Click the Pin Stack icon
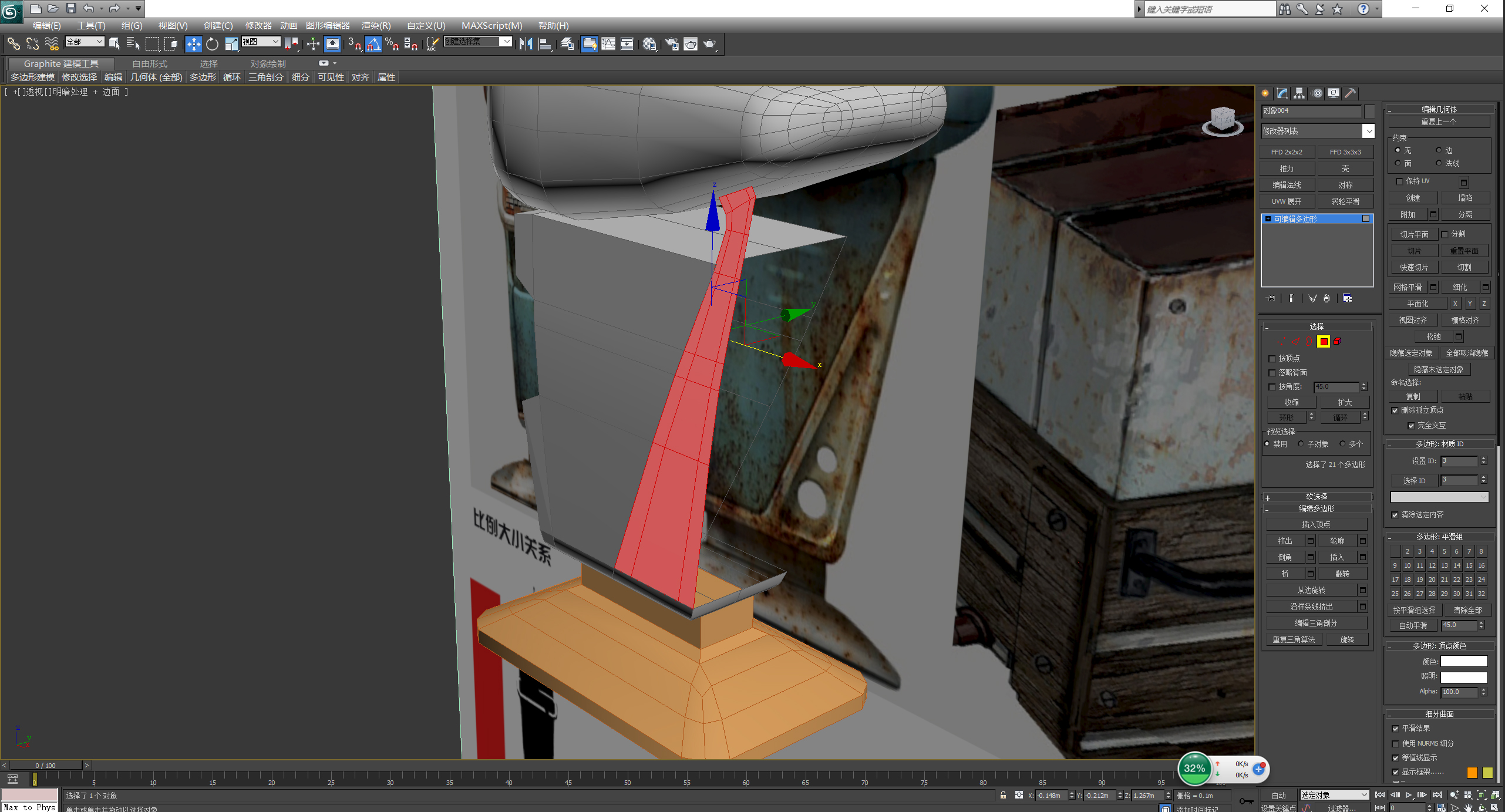 1271,298
